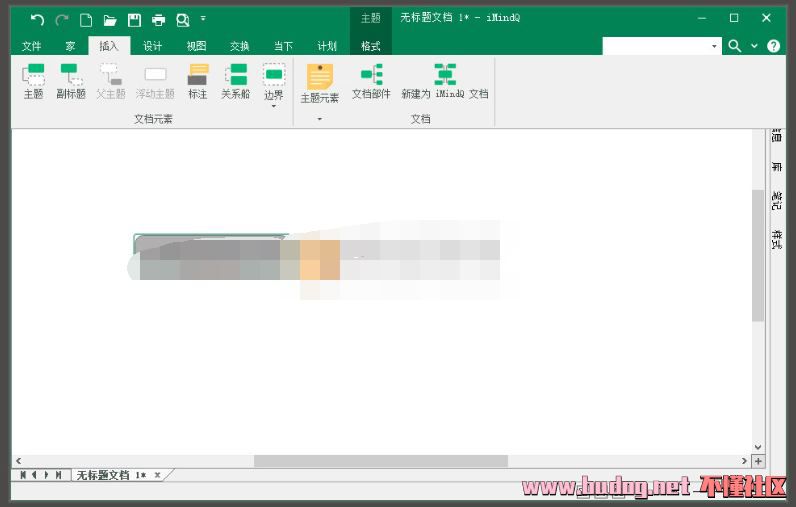Click the vertical scrollbar thumb

(758, 255)
